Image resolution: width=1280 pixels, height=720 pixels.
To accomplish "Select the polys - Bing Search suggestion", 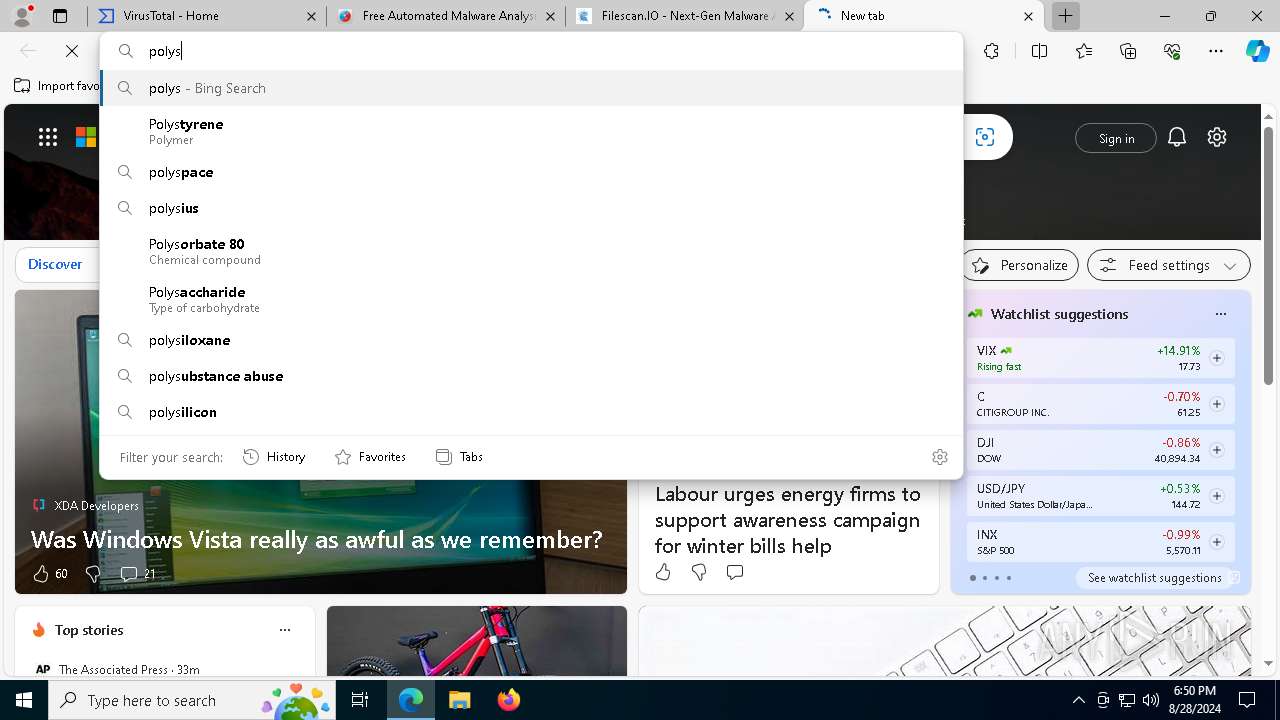I will click(x=531, y=88).
